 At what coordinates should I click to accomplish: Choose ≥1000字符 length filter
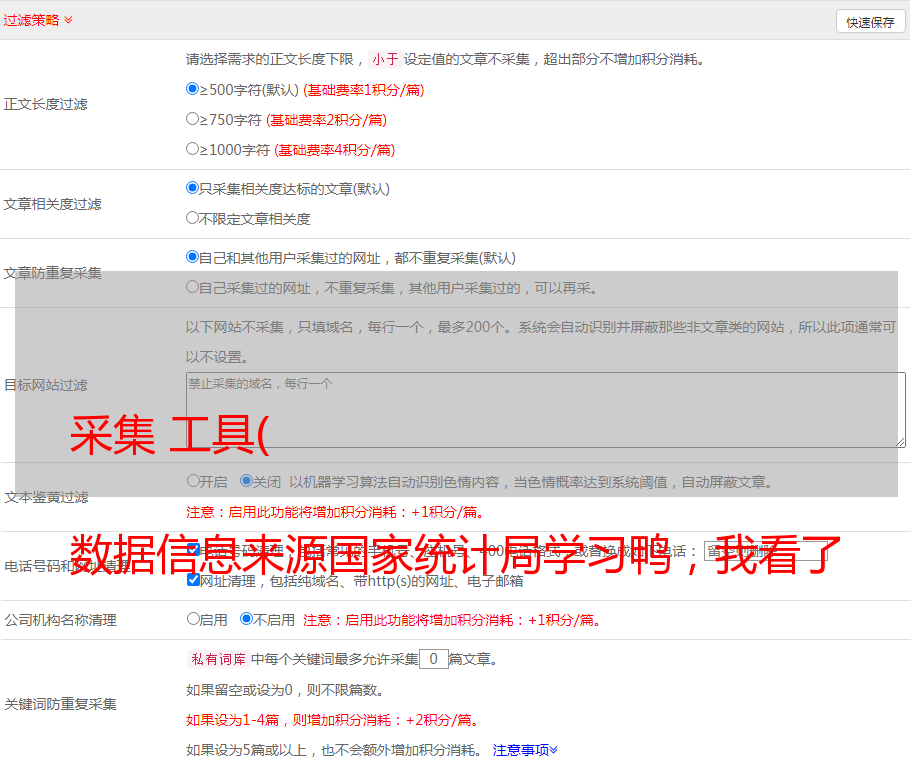pos(193,149)
